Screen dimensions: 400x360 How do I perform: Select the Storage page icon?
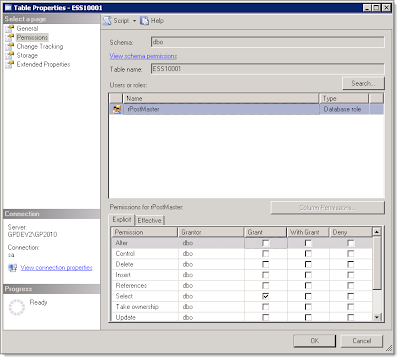(x=10, y=56)
